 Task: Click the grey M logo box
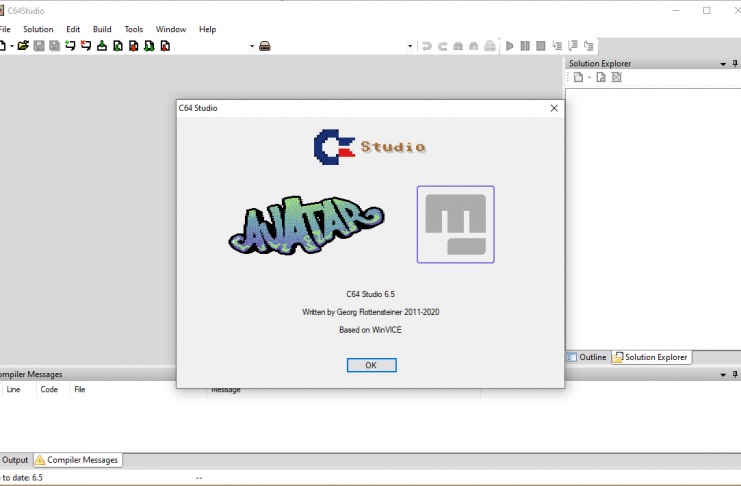coord(456,225)
